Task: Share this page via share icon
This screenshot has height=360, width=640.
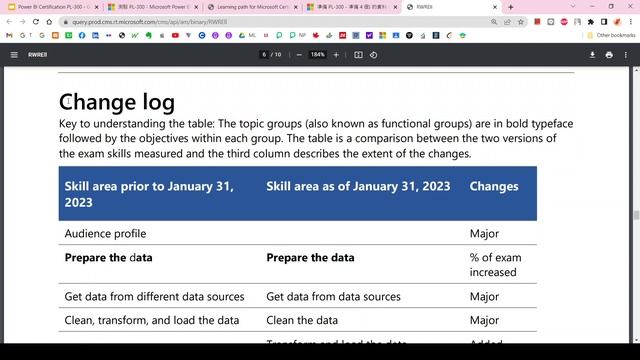Action: click(507, 22)
